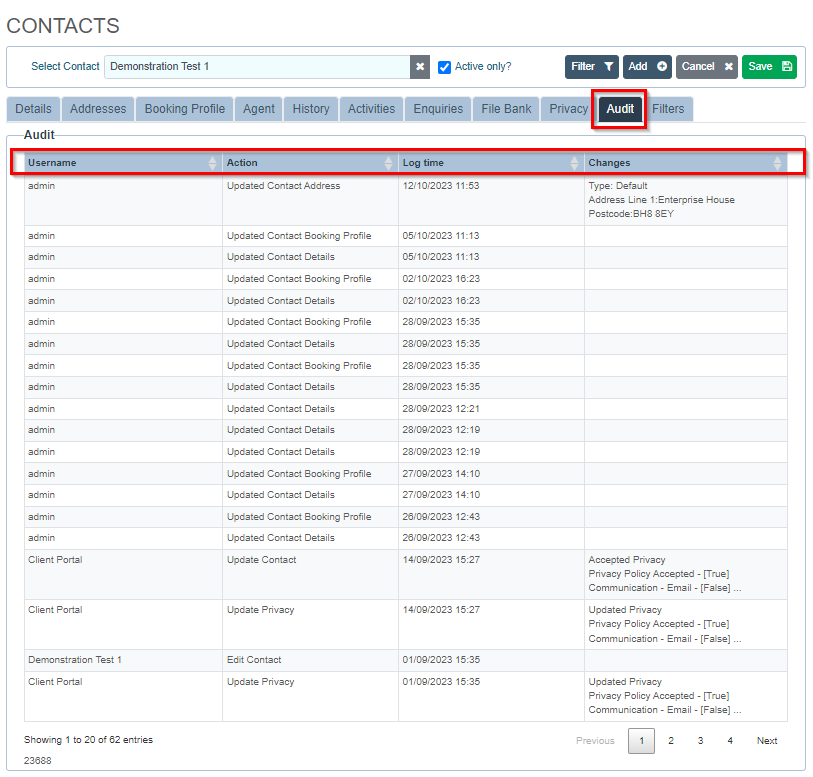Open the Booking Profile tab
The width and height of the screenshot is (813, 777).
tap(185, 109)
